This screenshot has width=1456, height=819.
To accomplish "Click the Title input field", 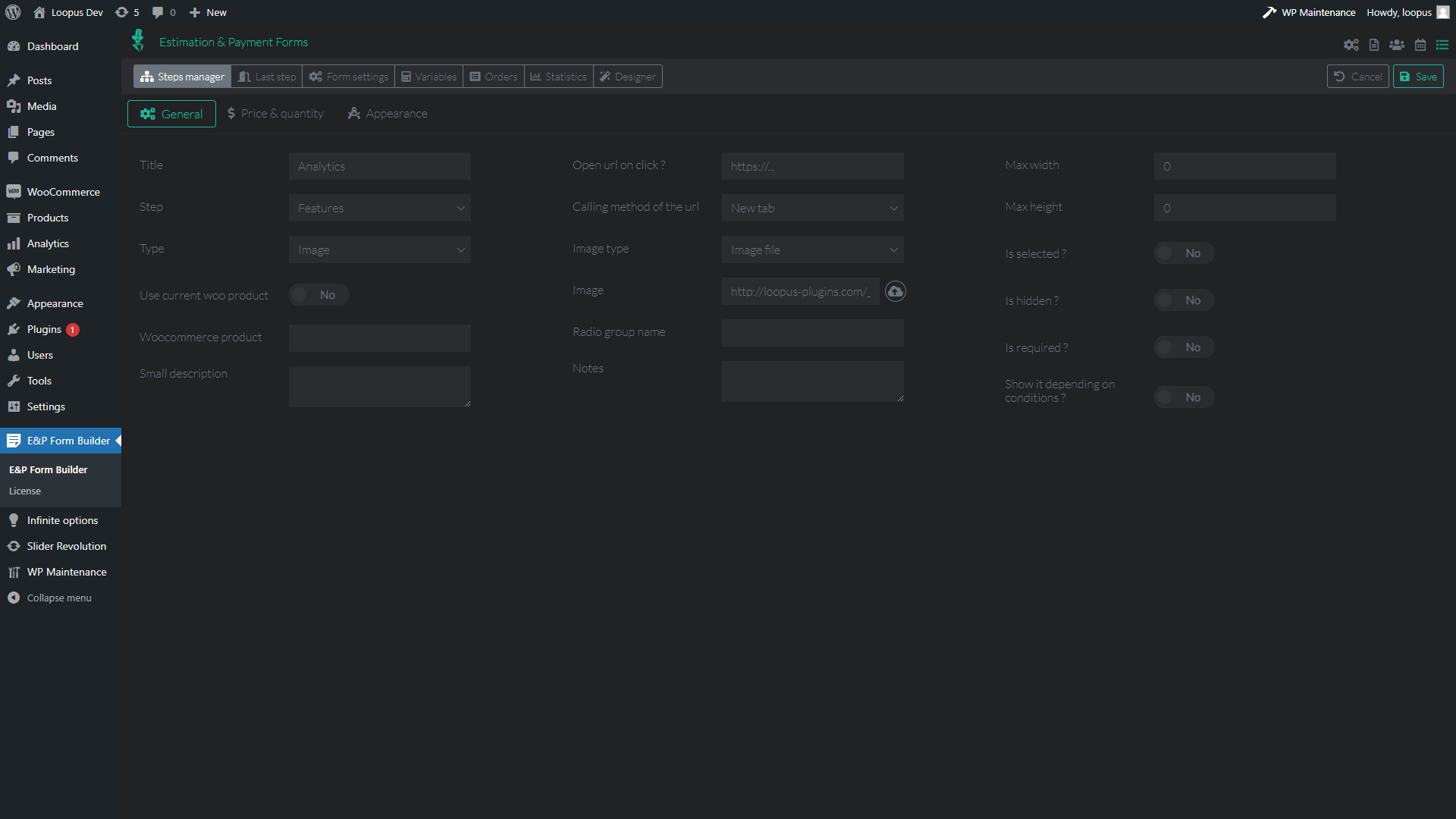I will pos(379,166).
